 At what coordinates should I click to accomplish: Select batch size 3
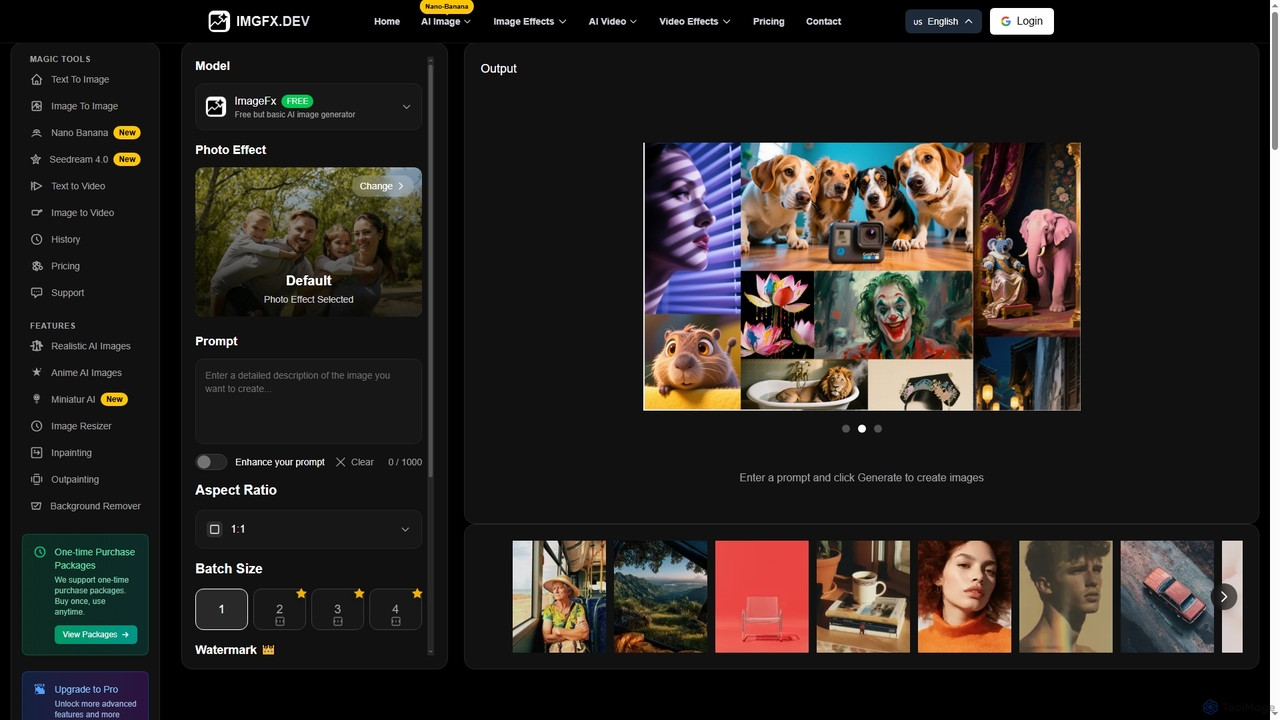tap(337, 609)
